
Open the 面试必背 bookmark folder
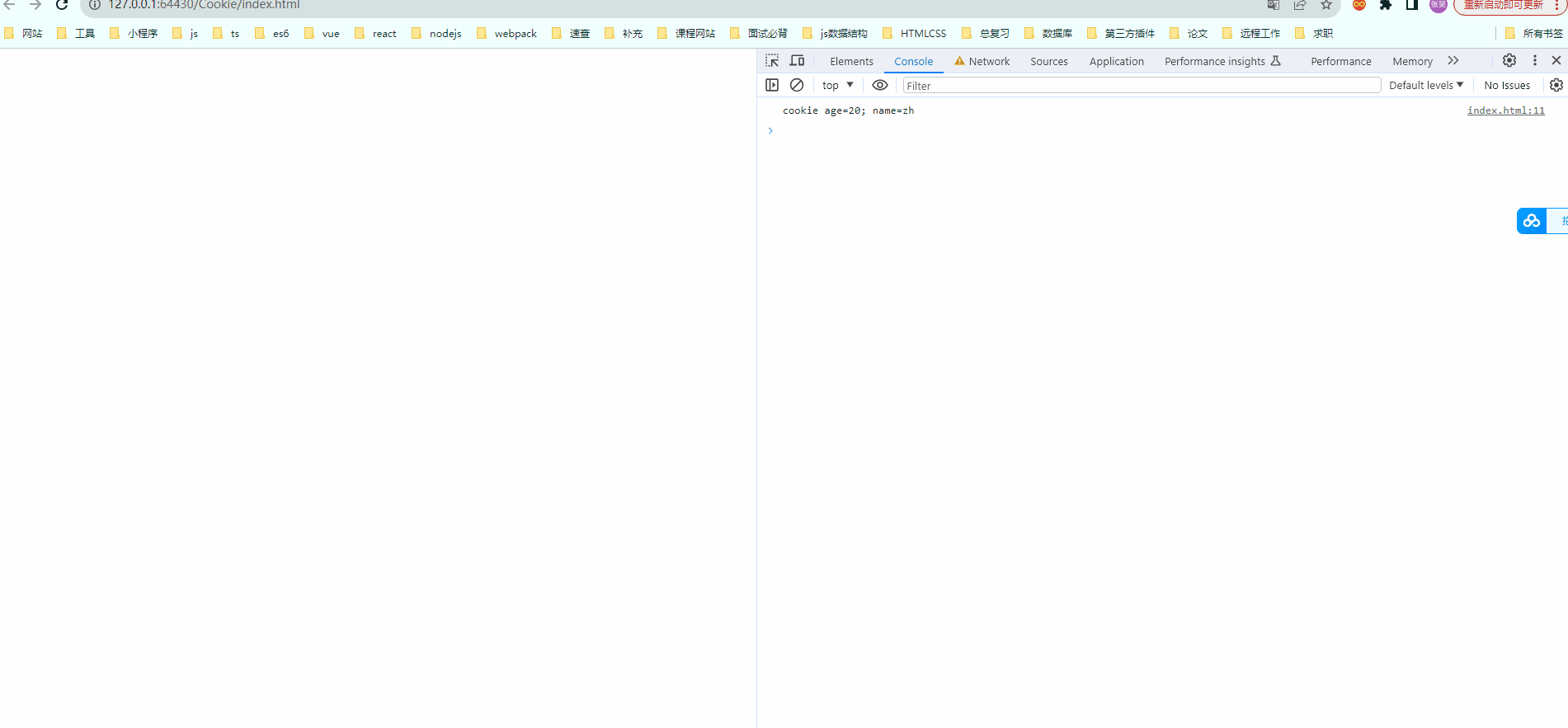point(760,33)
